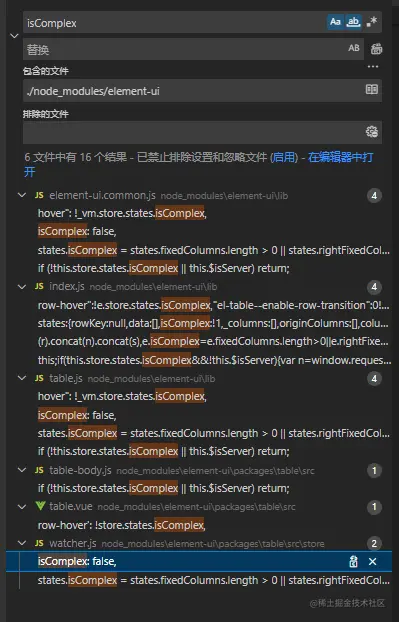Collapse table-body.js results group
The width and height of the screenshot is (399, 622).
(22, 470)
